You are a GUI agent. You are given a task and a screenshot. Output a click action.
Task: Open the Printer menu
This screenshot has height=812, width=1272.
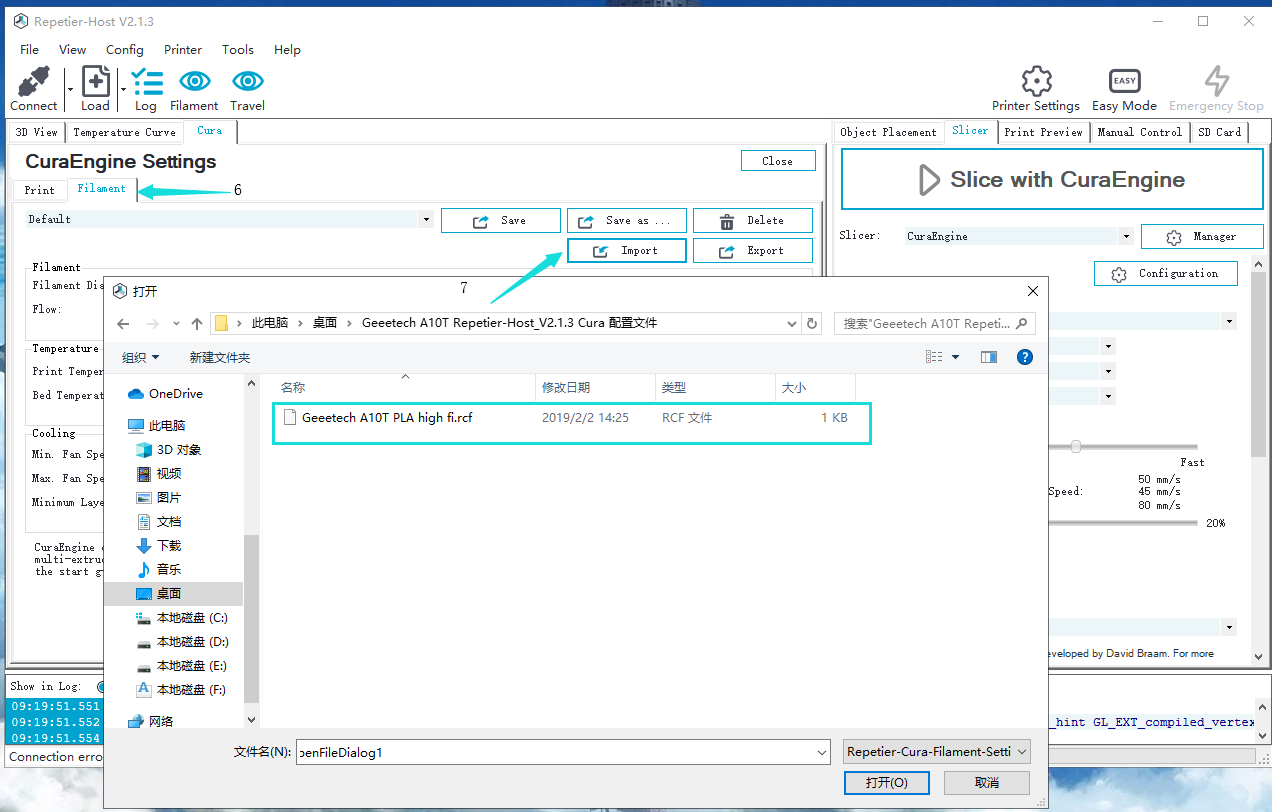point(183,49)
